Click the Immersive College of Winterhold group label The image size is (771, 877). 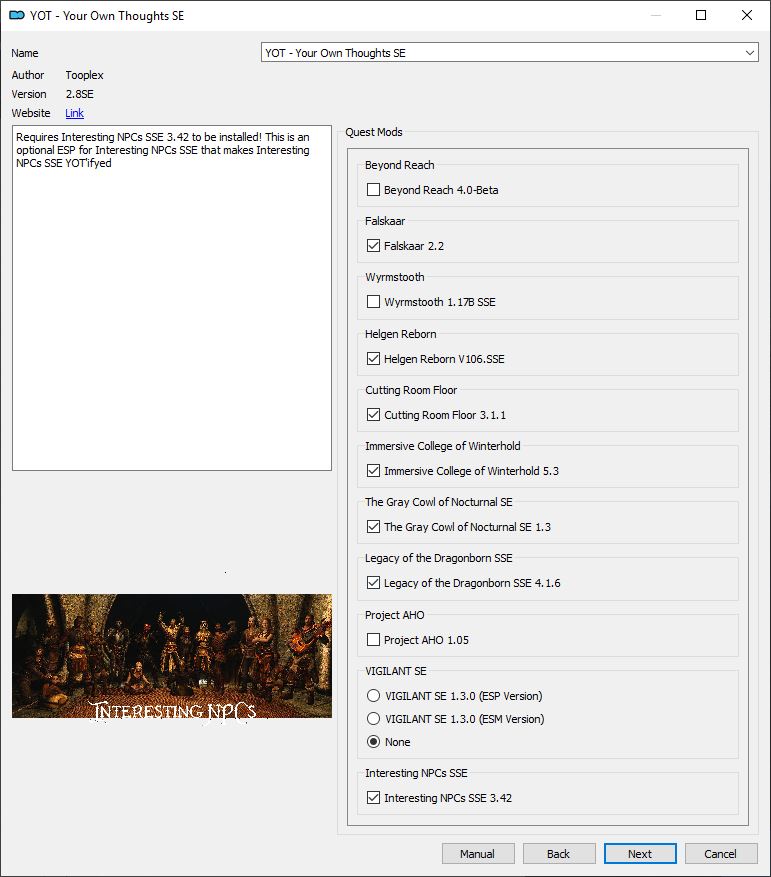pos(443,446)
